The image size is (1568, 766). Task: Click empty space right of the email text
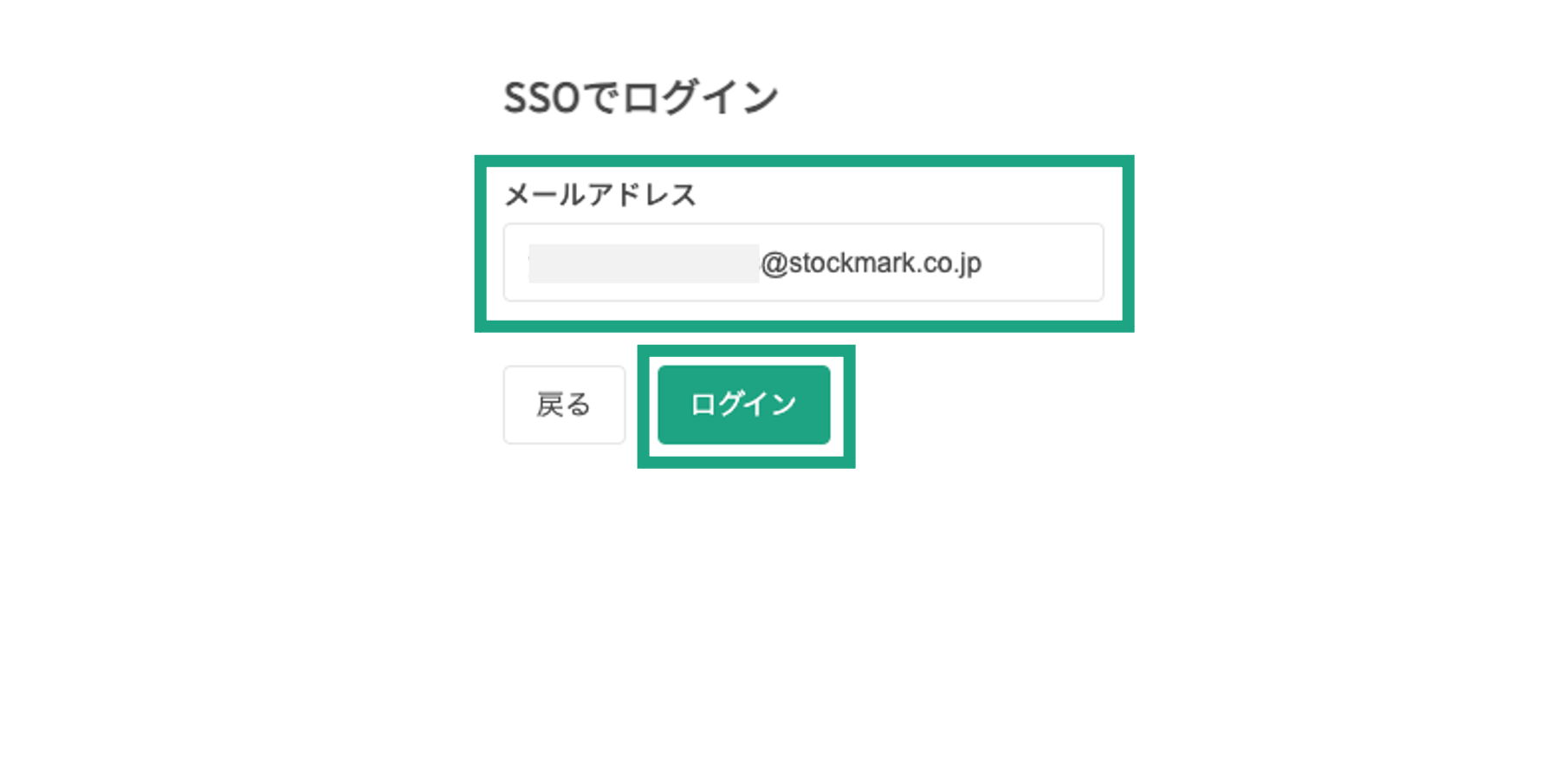click(1042, 263)
